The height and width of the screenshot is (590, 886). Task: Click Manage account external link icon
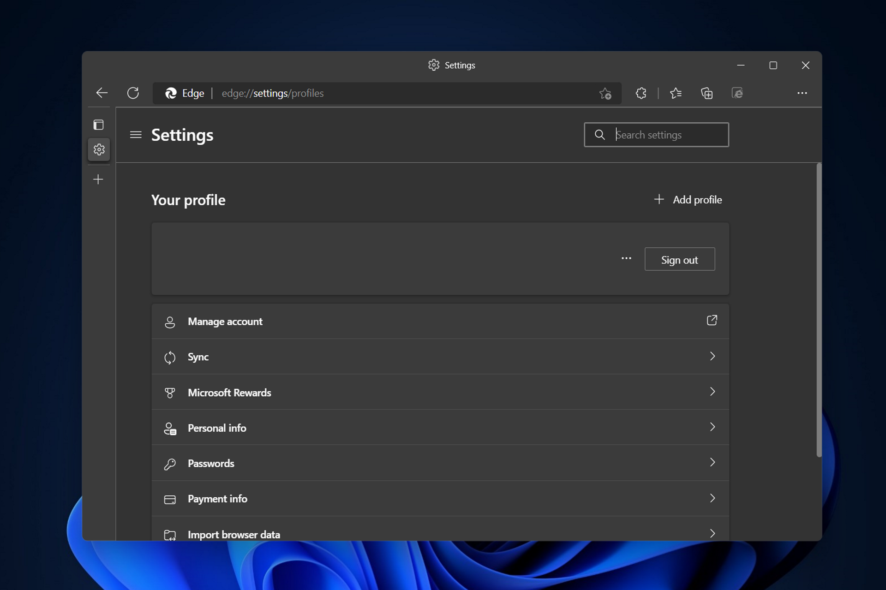(x=712, y=320)
